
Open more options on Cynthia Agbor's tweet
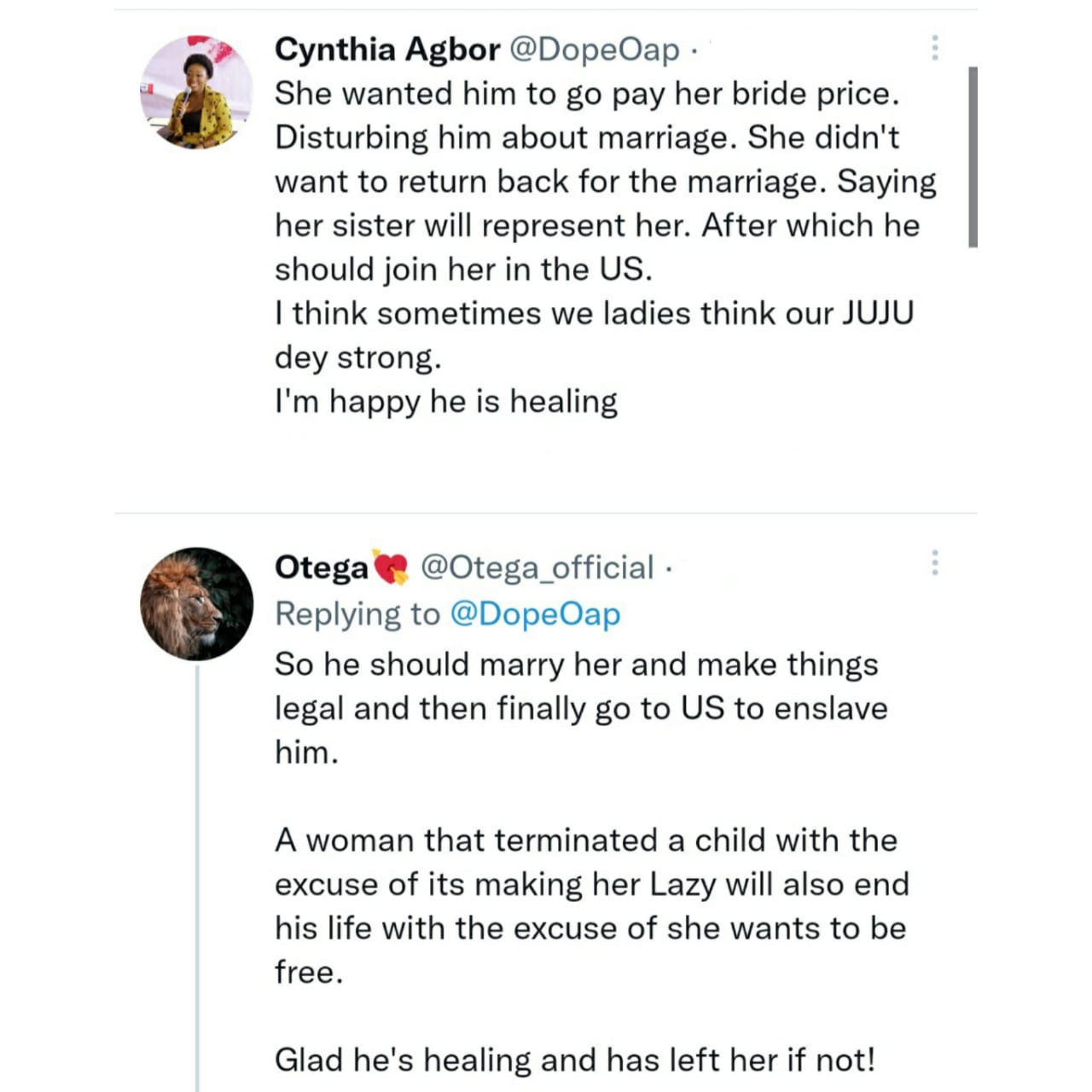pyautogui.click(x=935, y=48)
